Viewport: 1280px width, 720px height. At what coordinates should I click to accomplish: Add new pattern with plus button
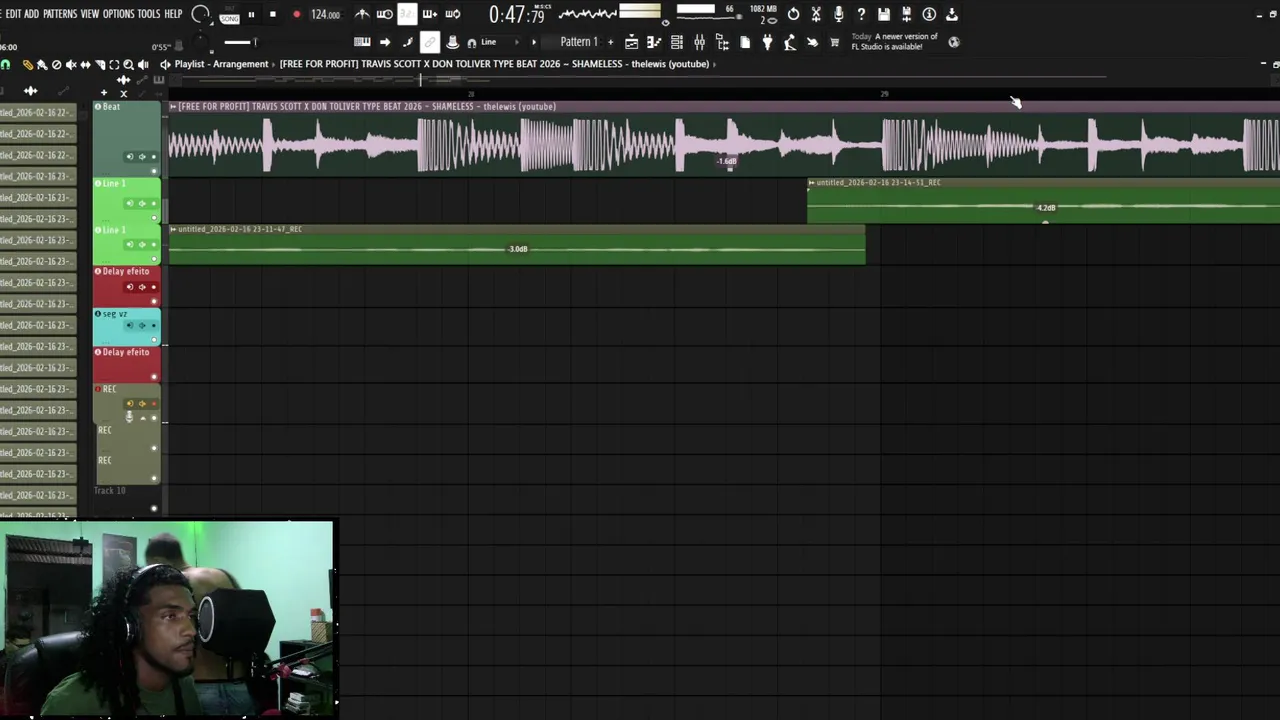pos(610,42)
